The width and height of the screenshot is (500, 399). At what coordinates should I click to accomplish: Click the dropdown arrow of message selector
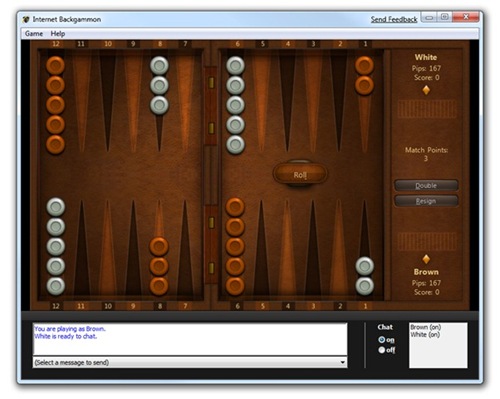click(342, 362)
